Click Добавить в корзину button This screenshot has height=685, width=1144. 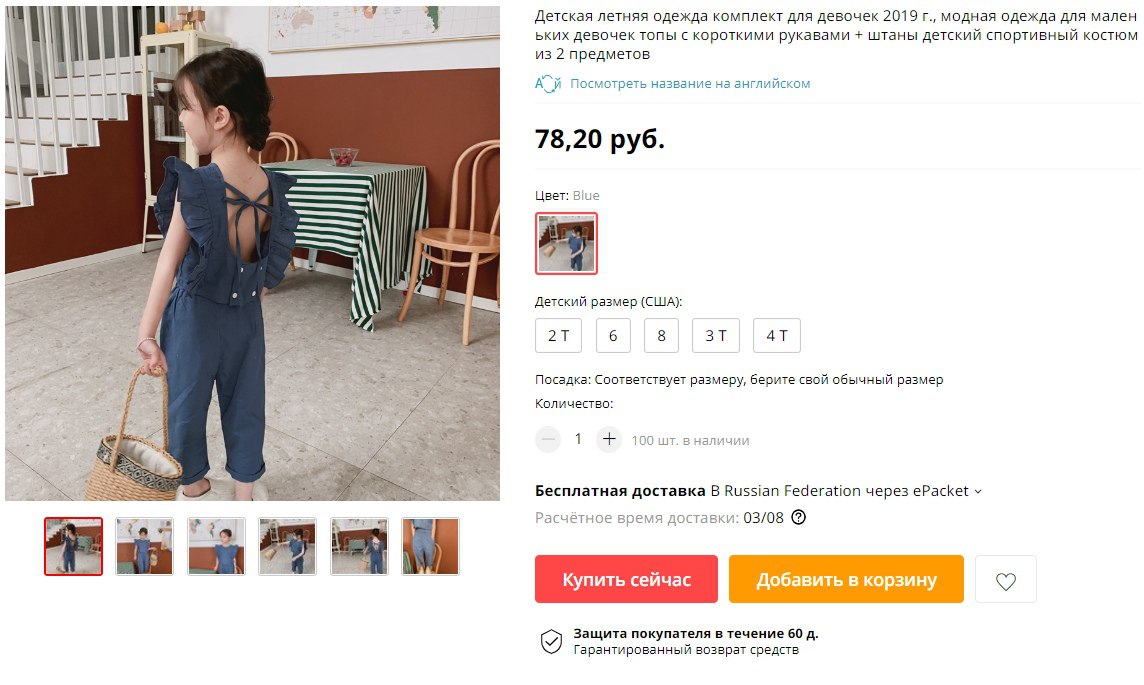pyautogui.click(x=846, y=579)
